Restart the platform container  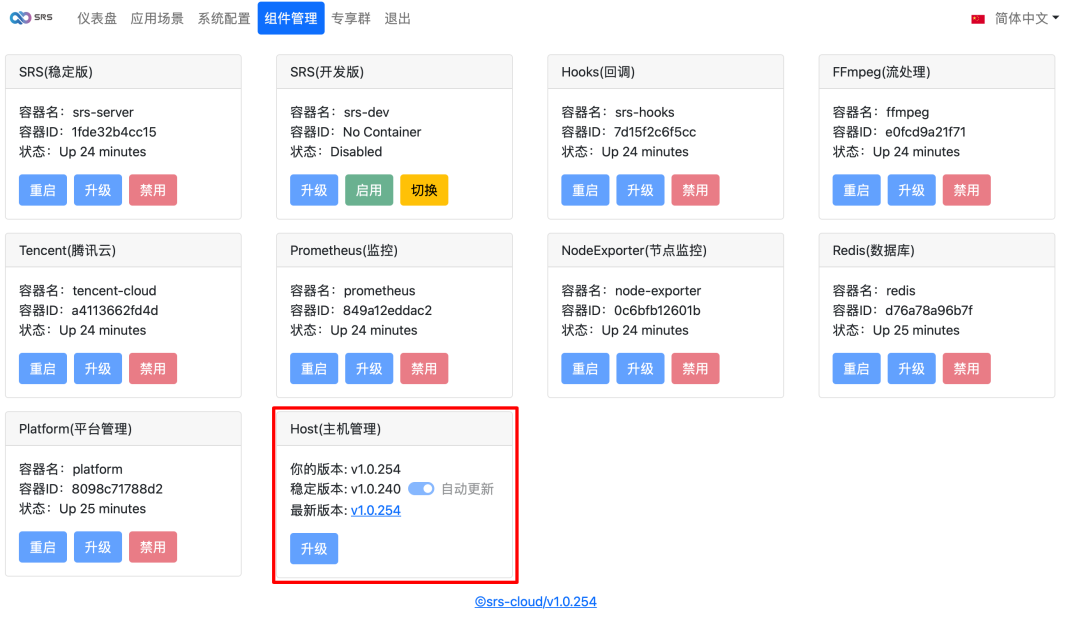pos(43,547)
